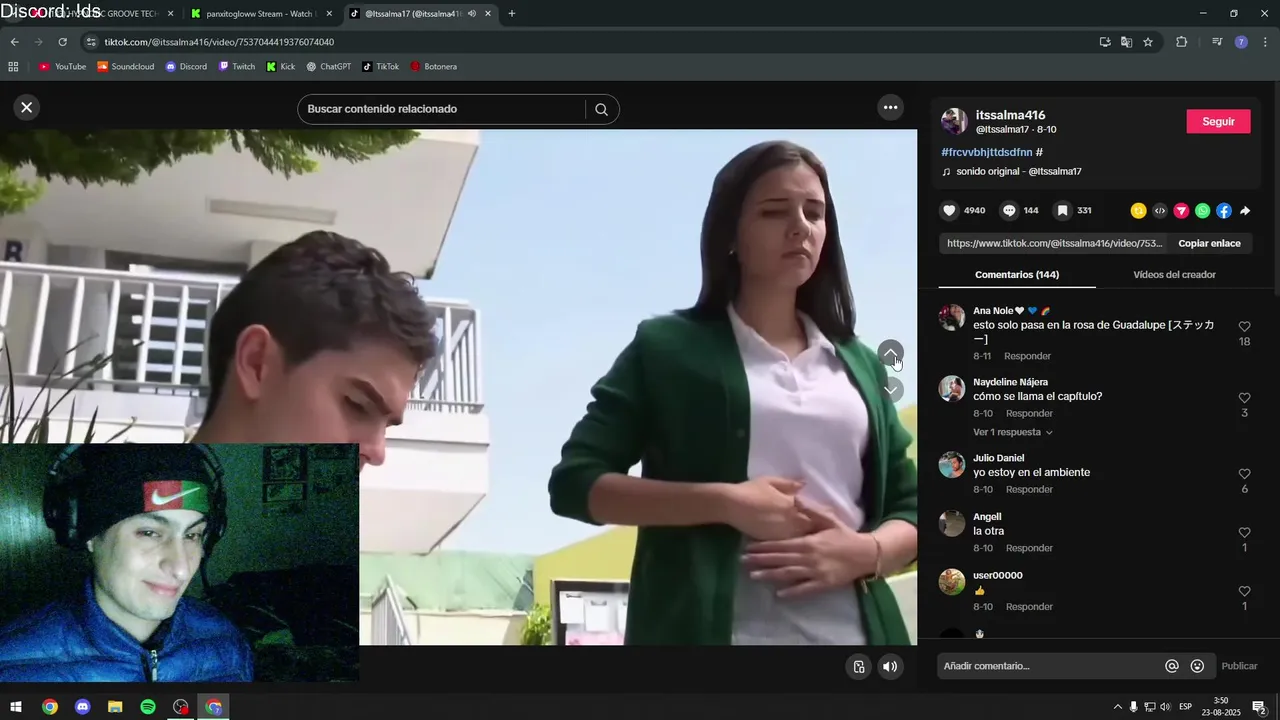Switch to 'Videos del creador' tab
The height and width of the screenshot is (720, 1280).
point(1174,274)
